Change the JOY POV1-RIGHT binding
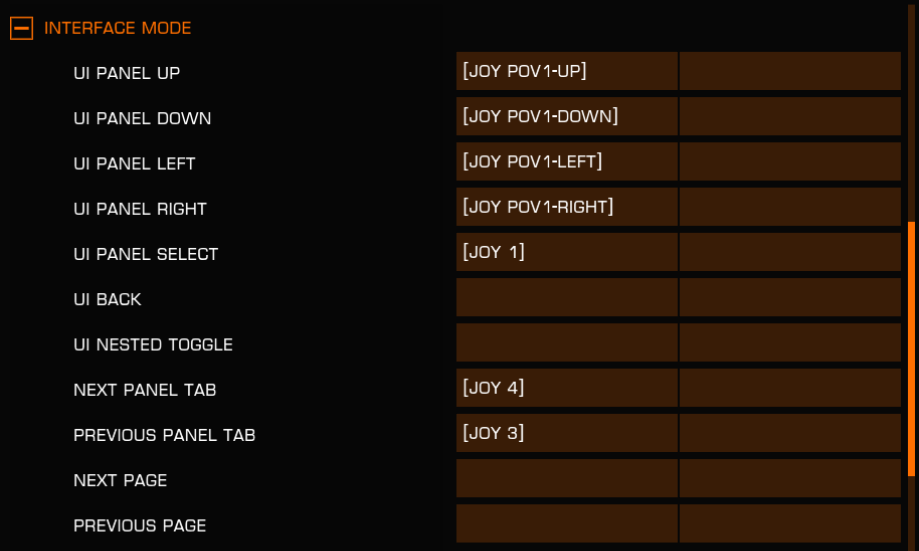 click(567, 206)
